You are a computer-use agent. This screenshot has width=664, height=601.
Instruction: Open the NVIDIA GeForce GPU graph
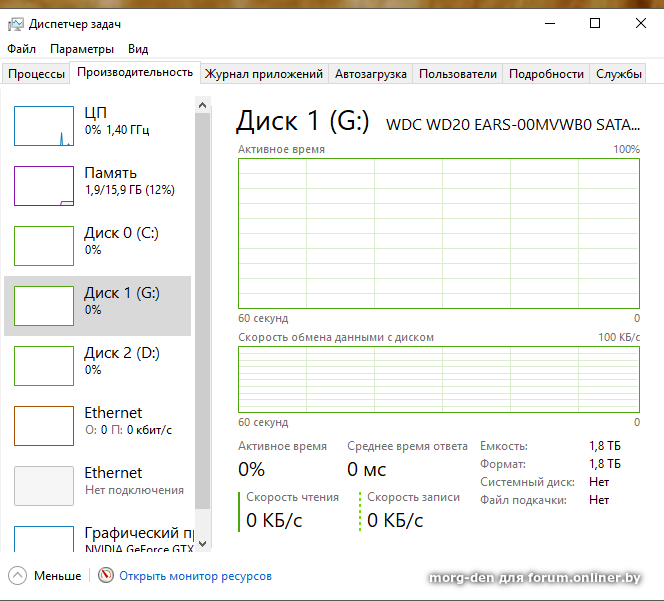[x=44, y=538]
